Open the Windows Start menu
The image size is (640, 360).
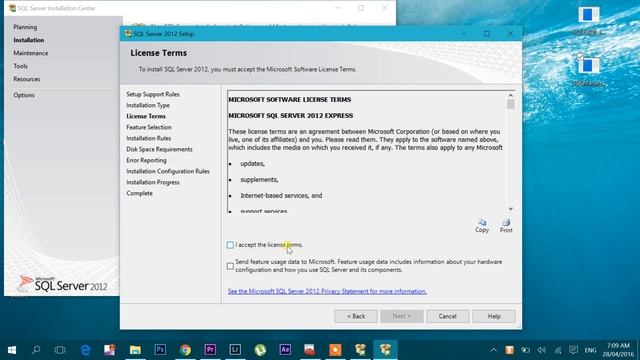pos(12,350)
